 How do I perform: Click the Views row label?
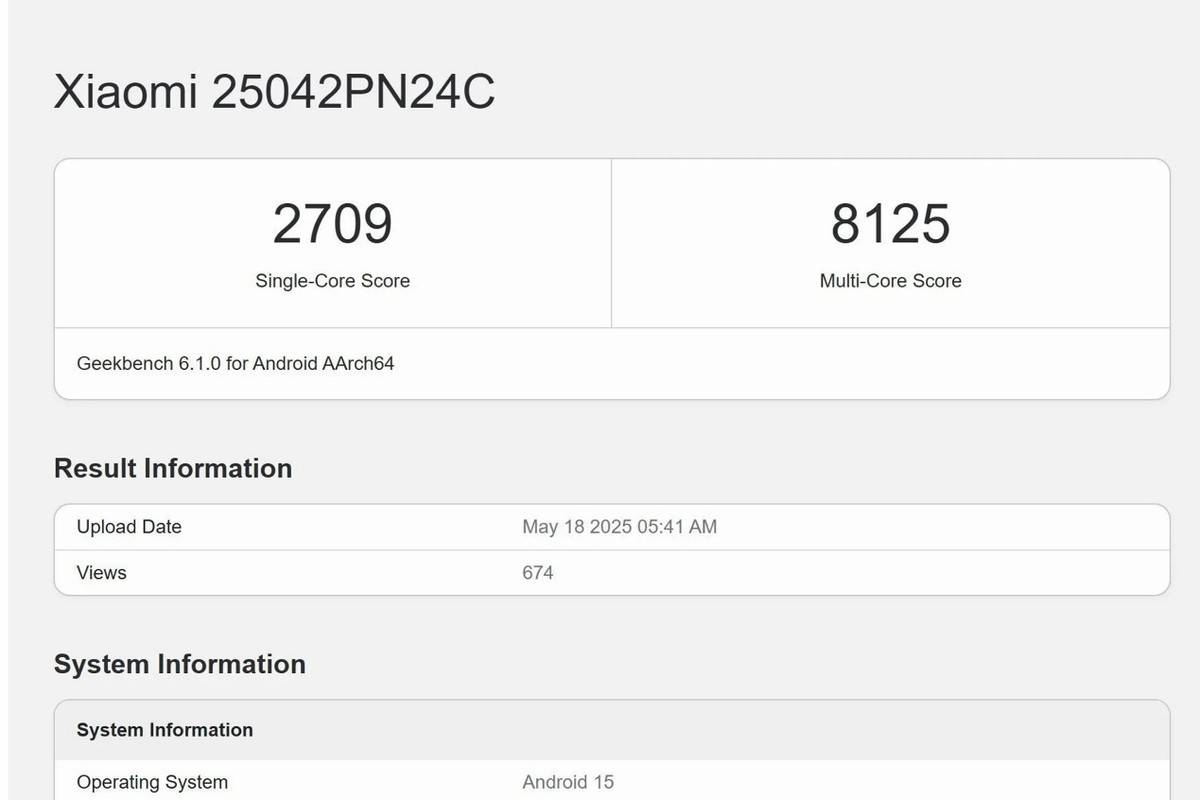[x=101, y=573]
